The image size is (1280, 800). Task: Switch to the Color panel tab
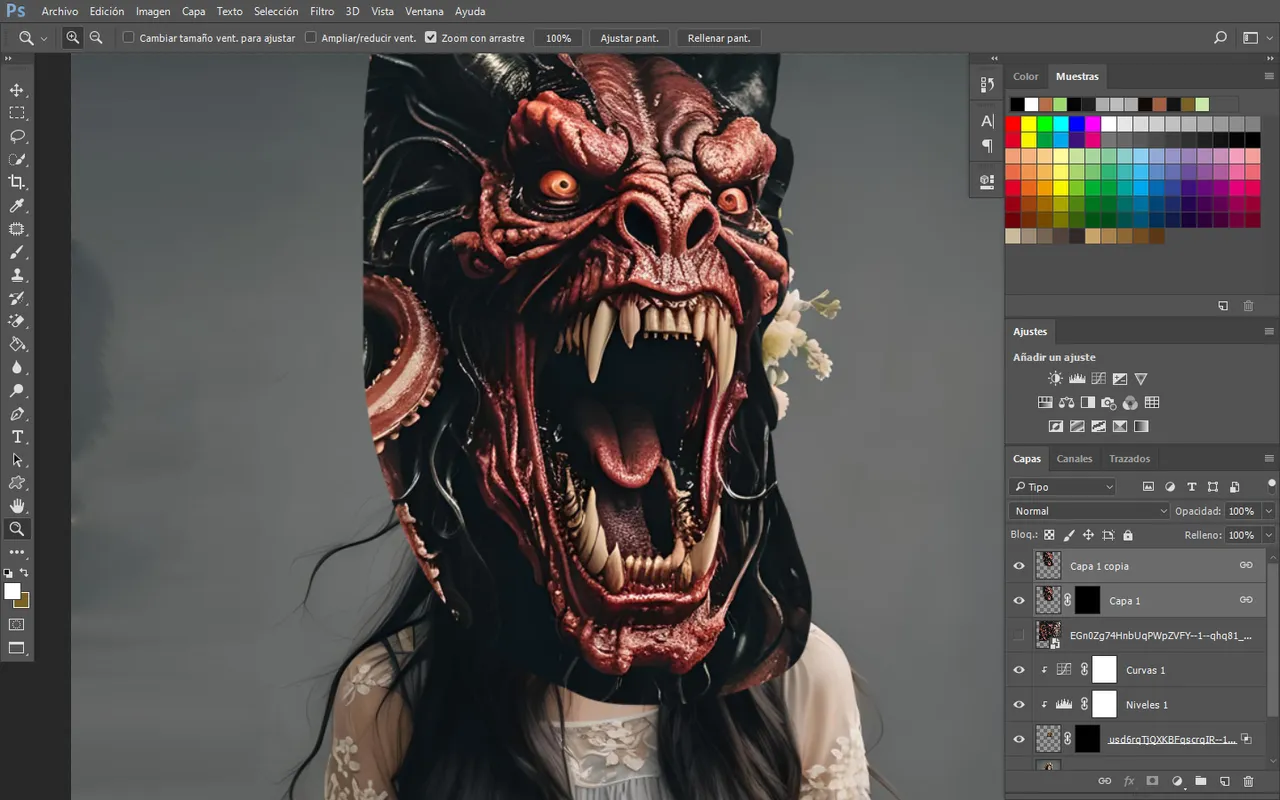1026,76
